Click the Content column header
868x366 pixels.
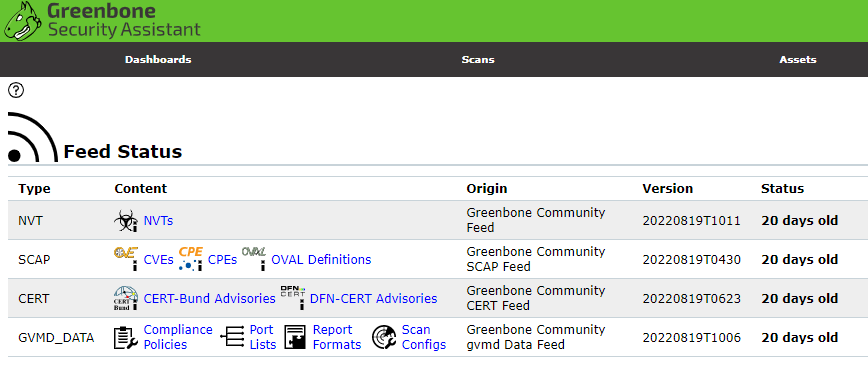click(141, 189)
